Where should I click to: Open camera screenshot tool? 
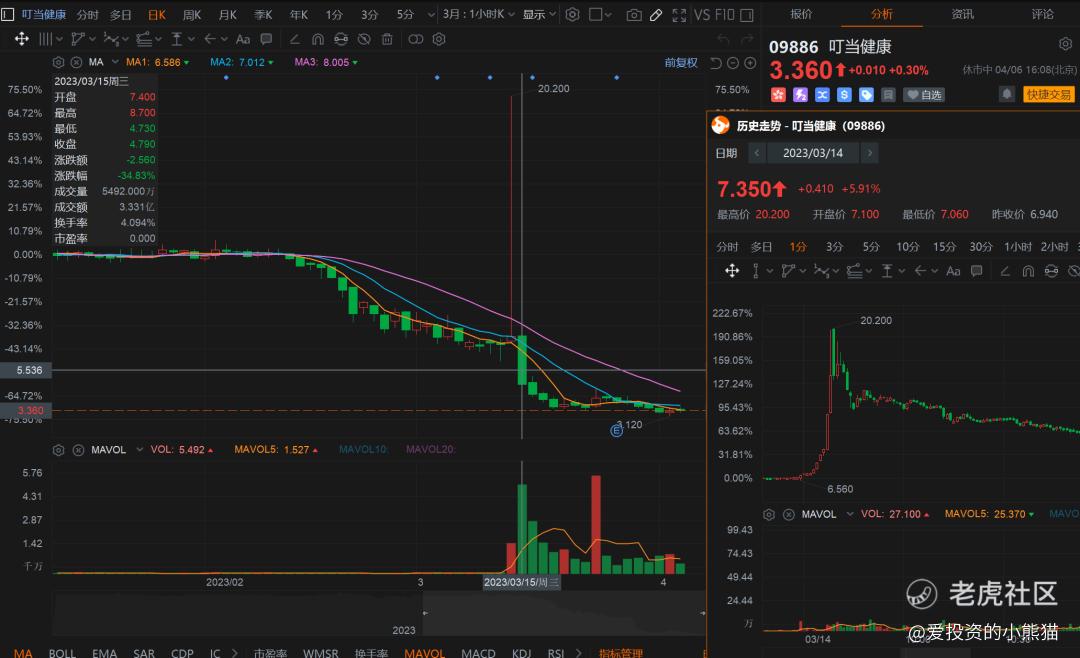click(634, 14)
